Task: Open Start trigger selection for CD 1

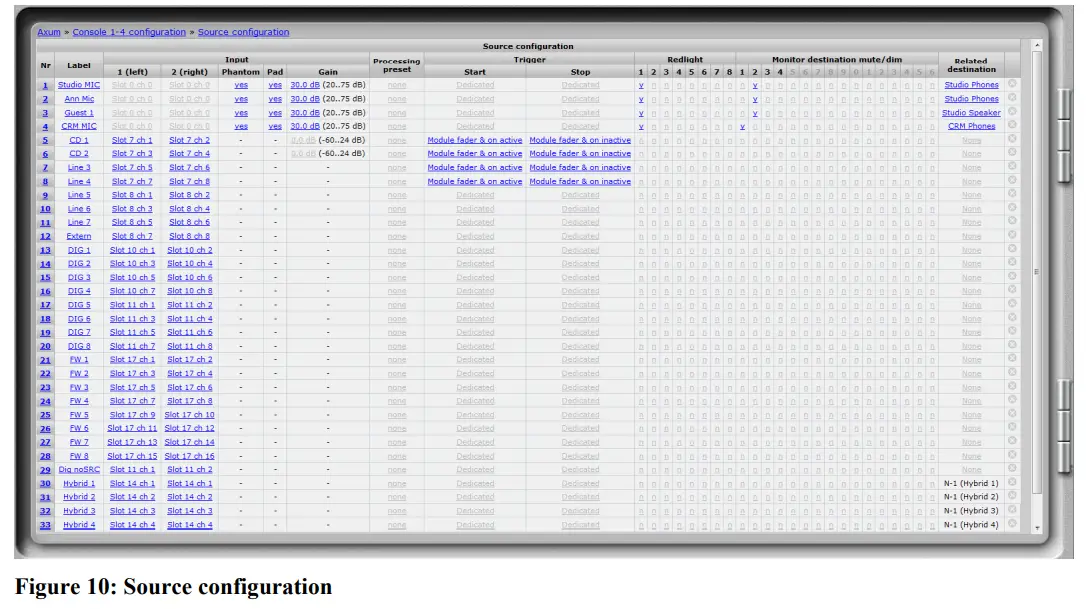Action: pos(475,140)
